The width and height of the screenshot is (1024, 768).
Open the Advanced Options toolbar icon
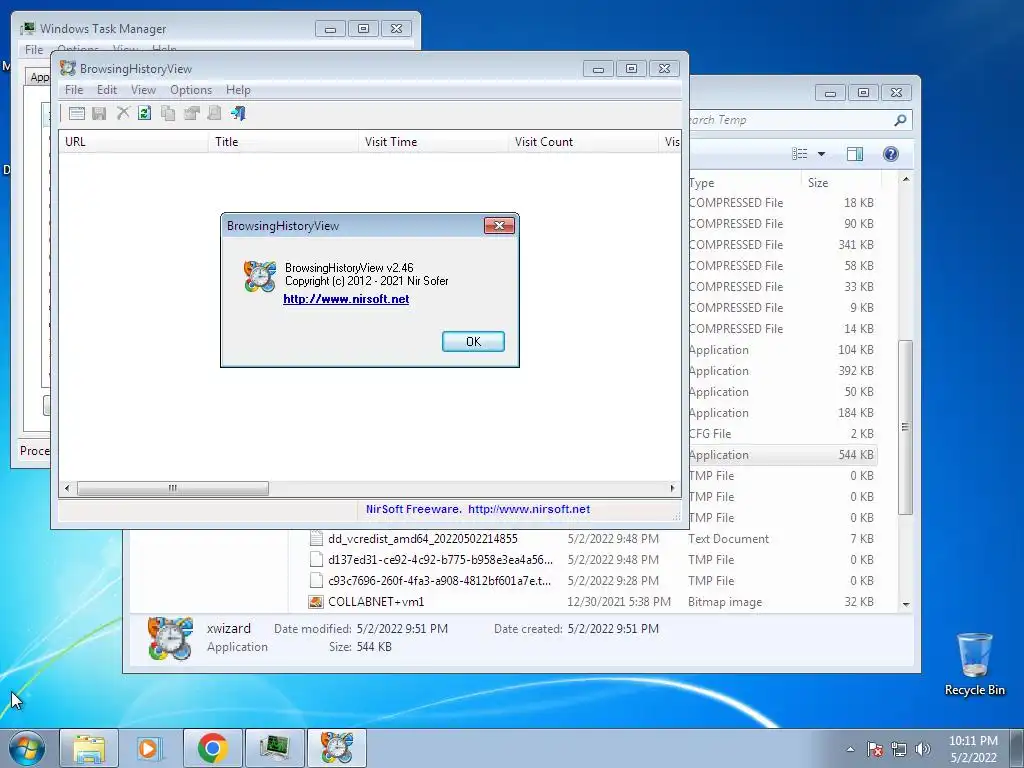pos(76,113)
